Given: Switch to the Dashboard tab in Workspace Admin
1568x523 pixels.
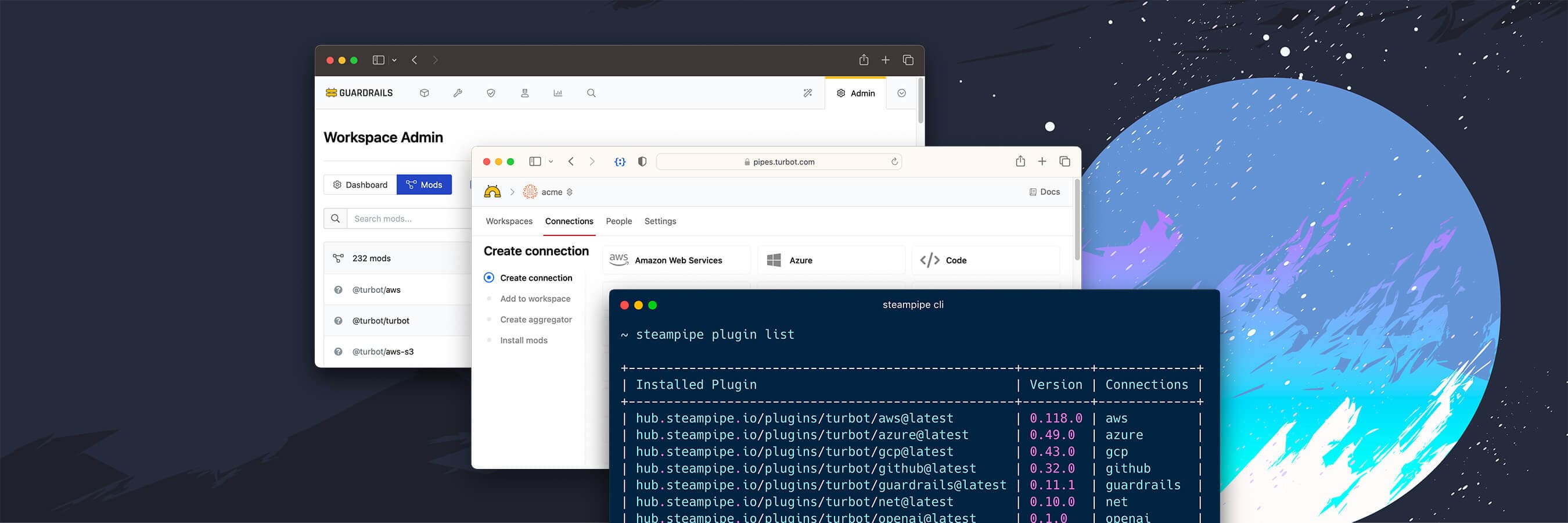Looking at the screenshot, I should [x=360, y=184].
